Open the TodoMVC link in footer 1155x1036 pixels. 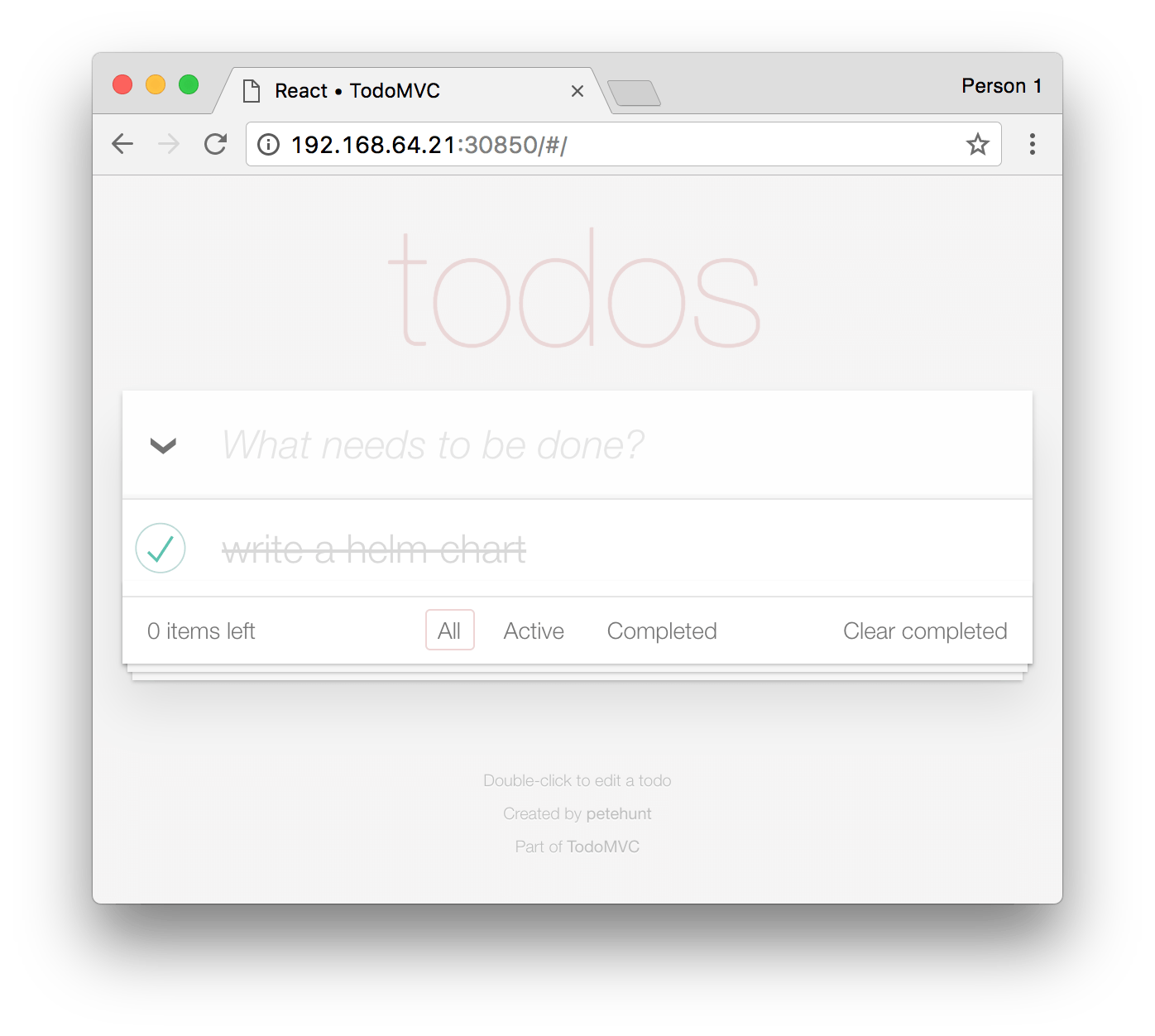tap(603, 847)
